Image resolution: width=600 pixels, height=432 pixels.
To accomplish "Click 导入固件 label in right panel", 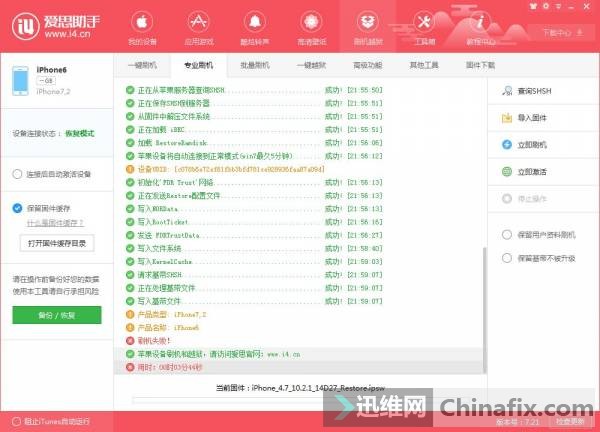I will coord(532,118).
